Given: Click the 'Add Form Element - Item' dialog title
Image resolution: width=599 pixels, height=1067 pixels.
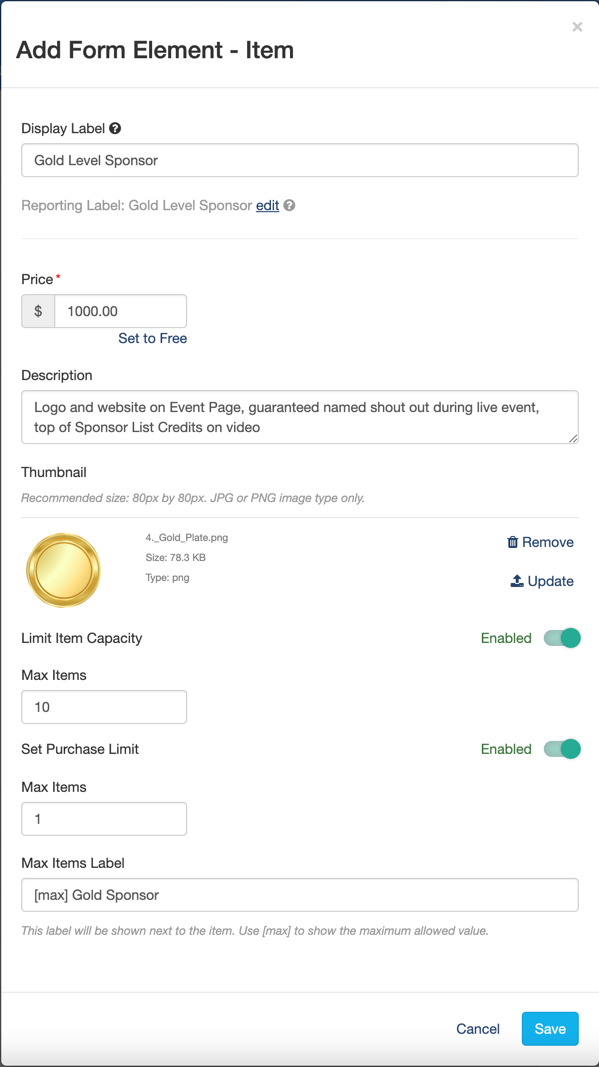Looking at the screenshot, I should coord(155,50).
